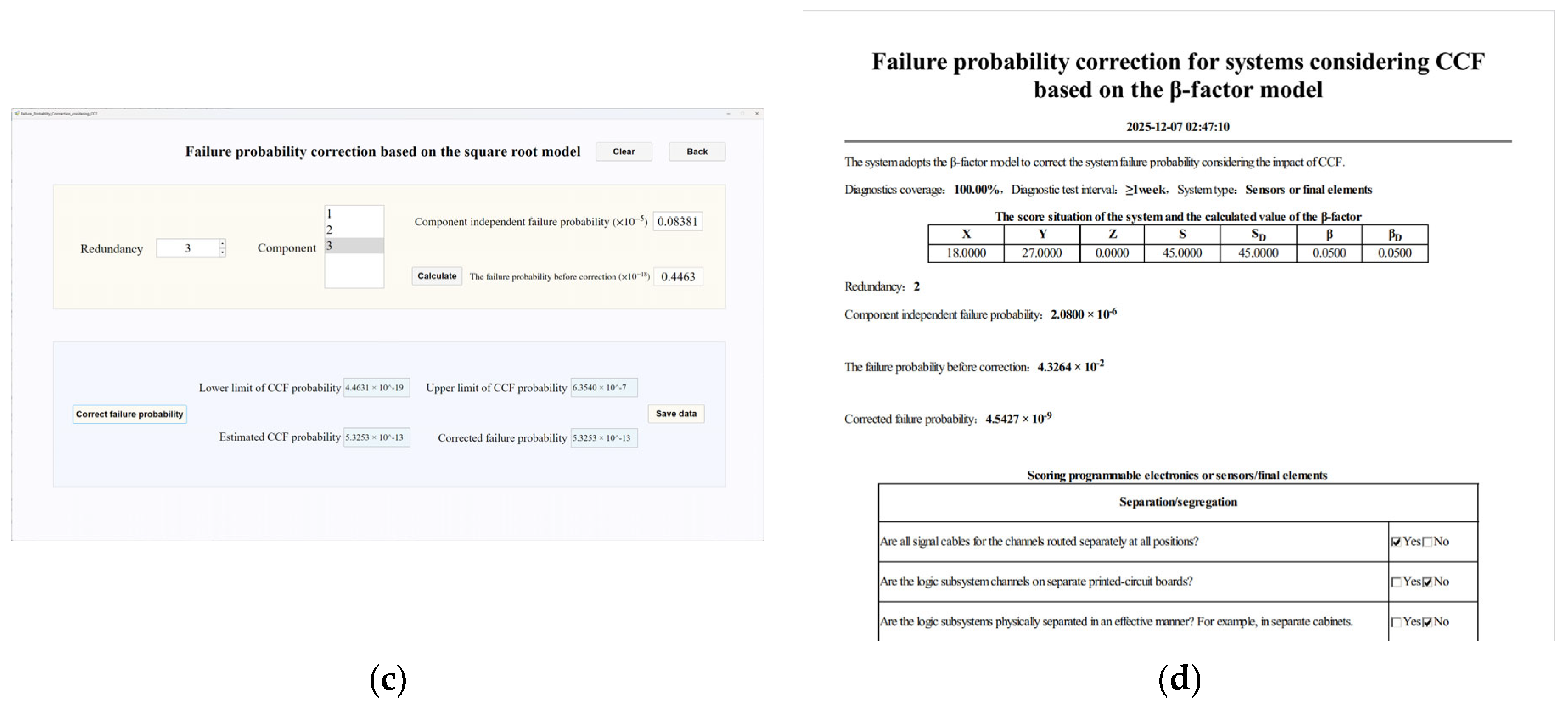This screenshot has width=1568, height=709.
Task: Close the Failure Probability Correction window
Action: pos(756,114)
